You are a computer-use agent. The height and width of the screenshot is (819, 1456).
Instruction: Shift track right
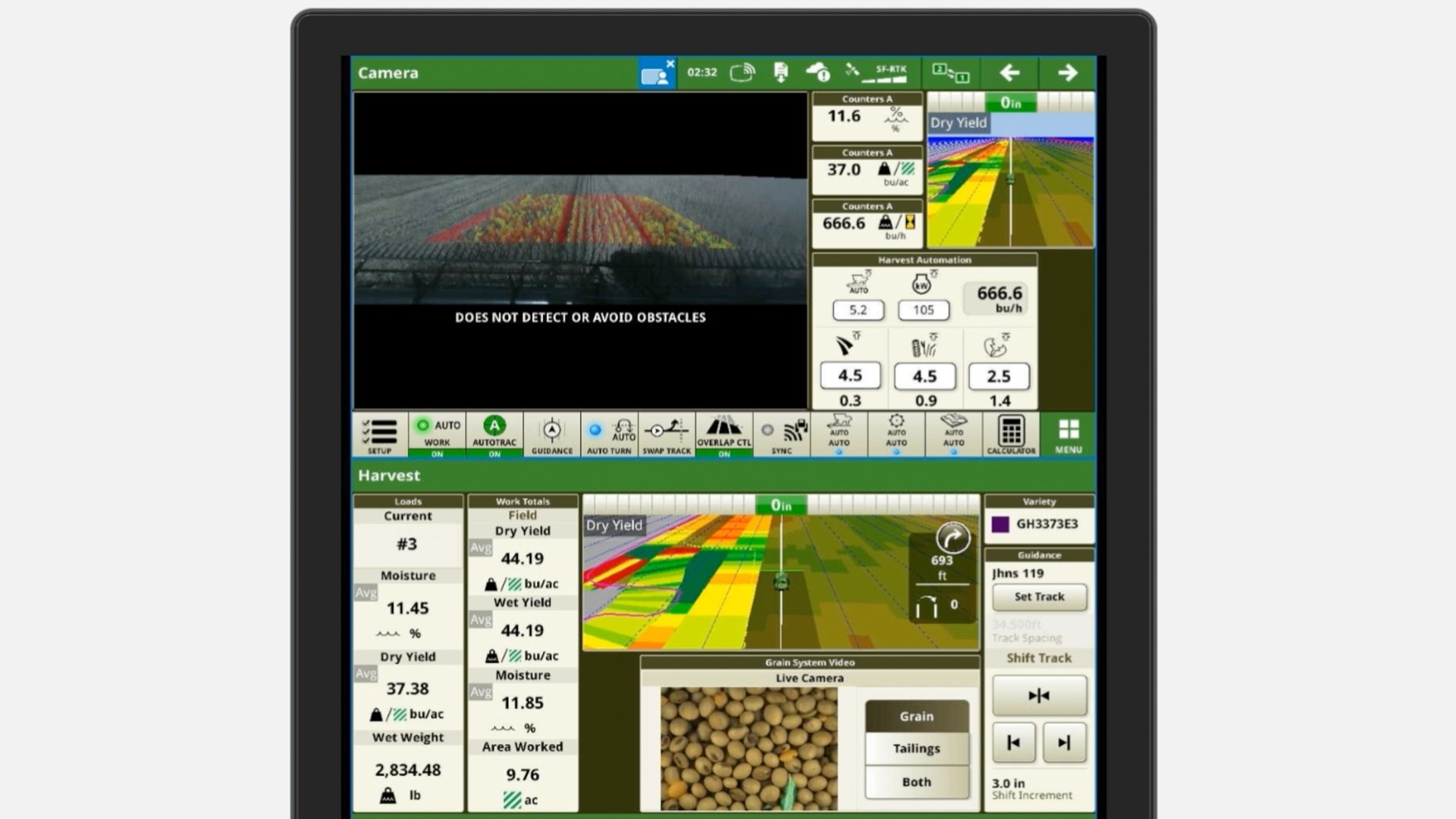click(1065, 743)
